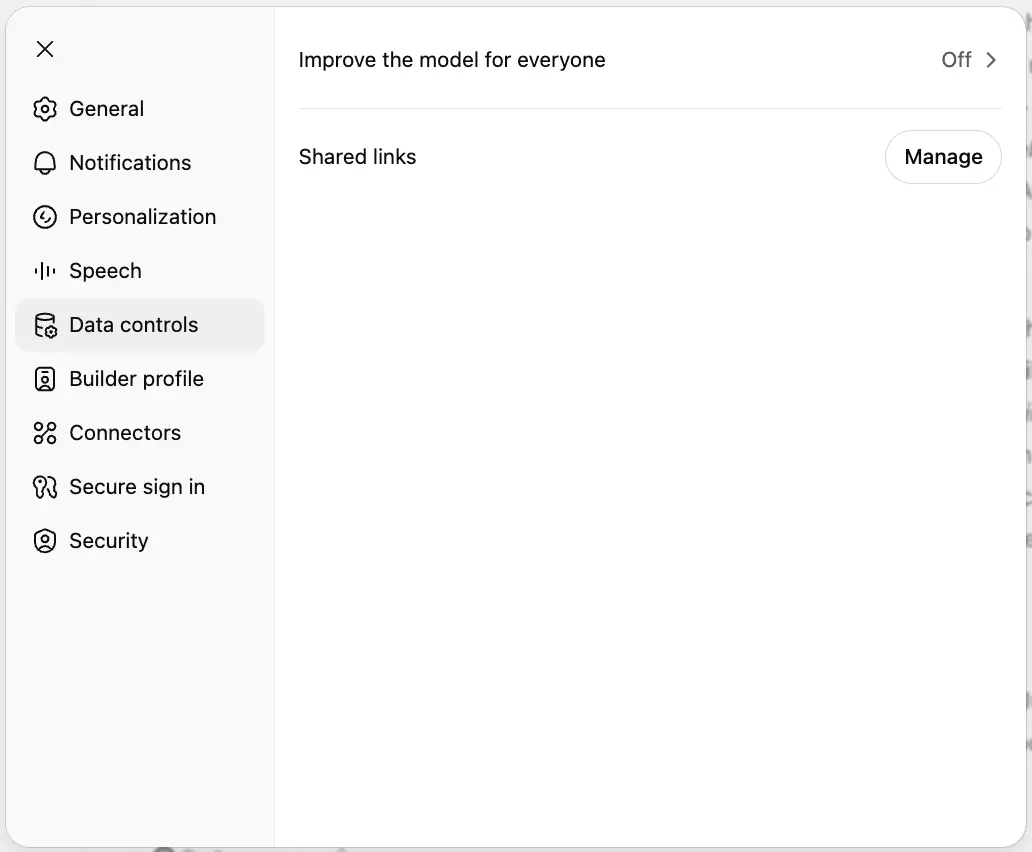The image size is (1032, 852).
Task: Click the Speech waveform icon
Action: point(45,271)
